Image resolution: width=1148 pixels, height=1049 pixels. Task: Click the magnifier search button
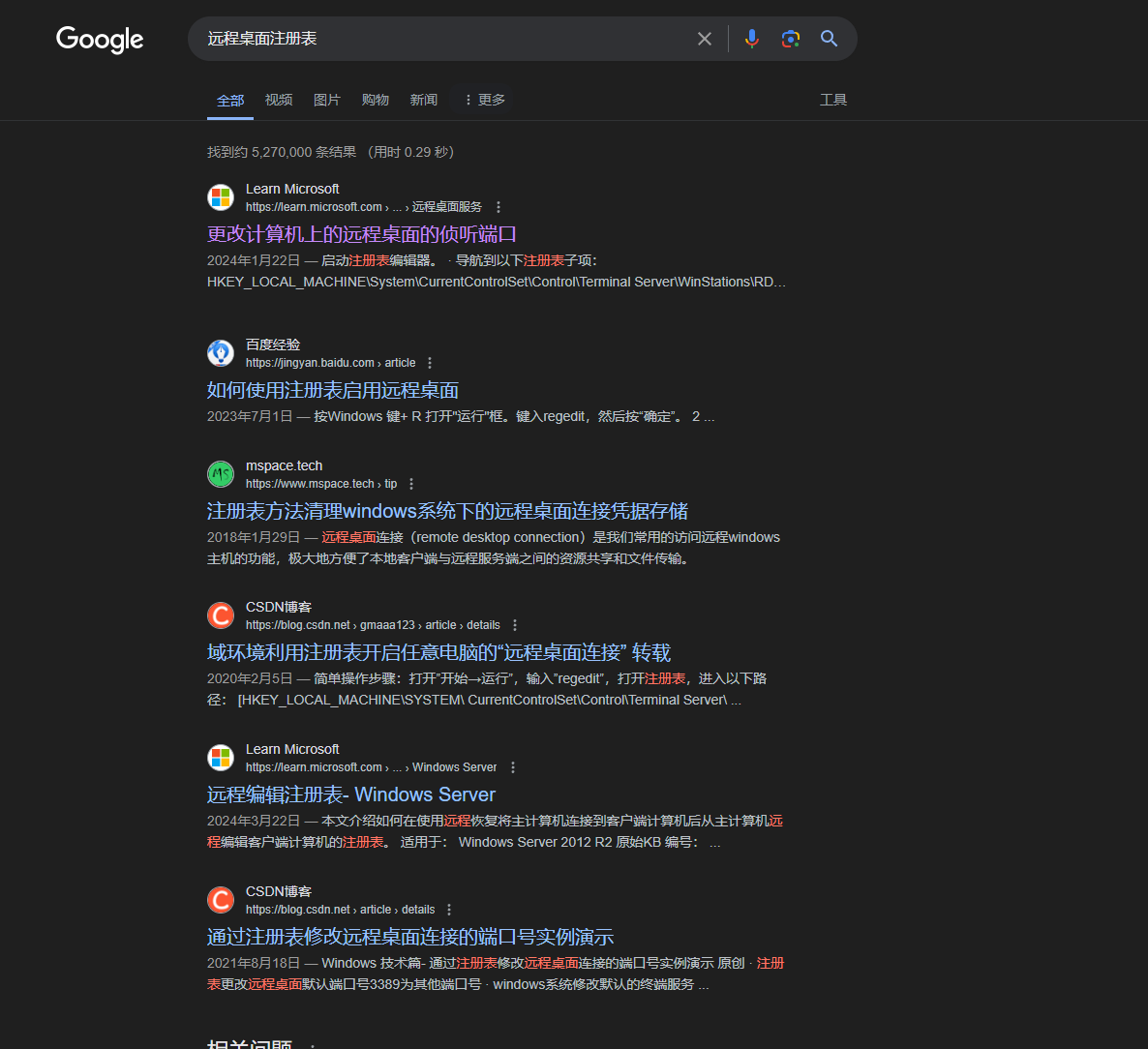click(x=829, y=39)
